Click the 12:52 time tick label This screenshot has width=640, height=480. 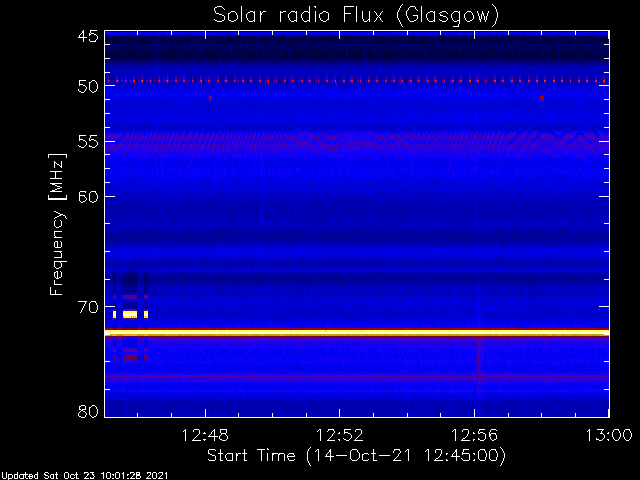(x=340, y=436)
